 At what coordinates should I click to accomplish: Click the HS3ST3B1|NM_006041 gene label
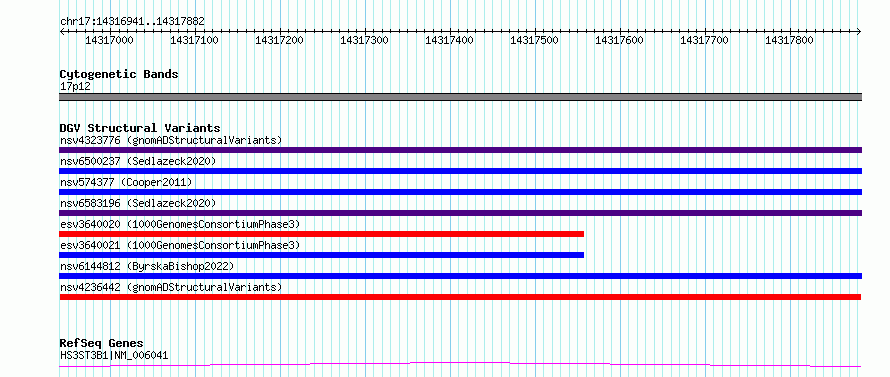click(x=114, y=355)
